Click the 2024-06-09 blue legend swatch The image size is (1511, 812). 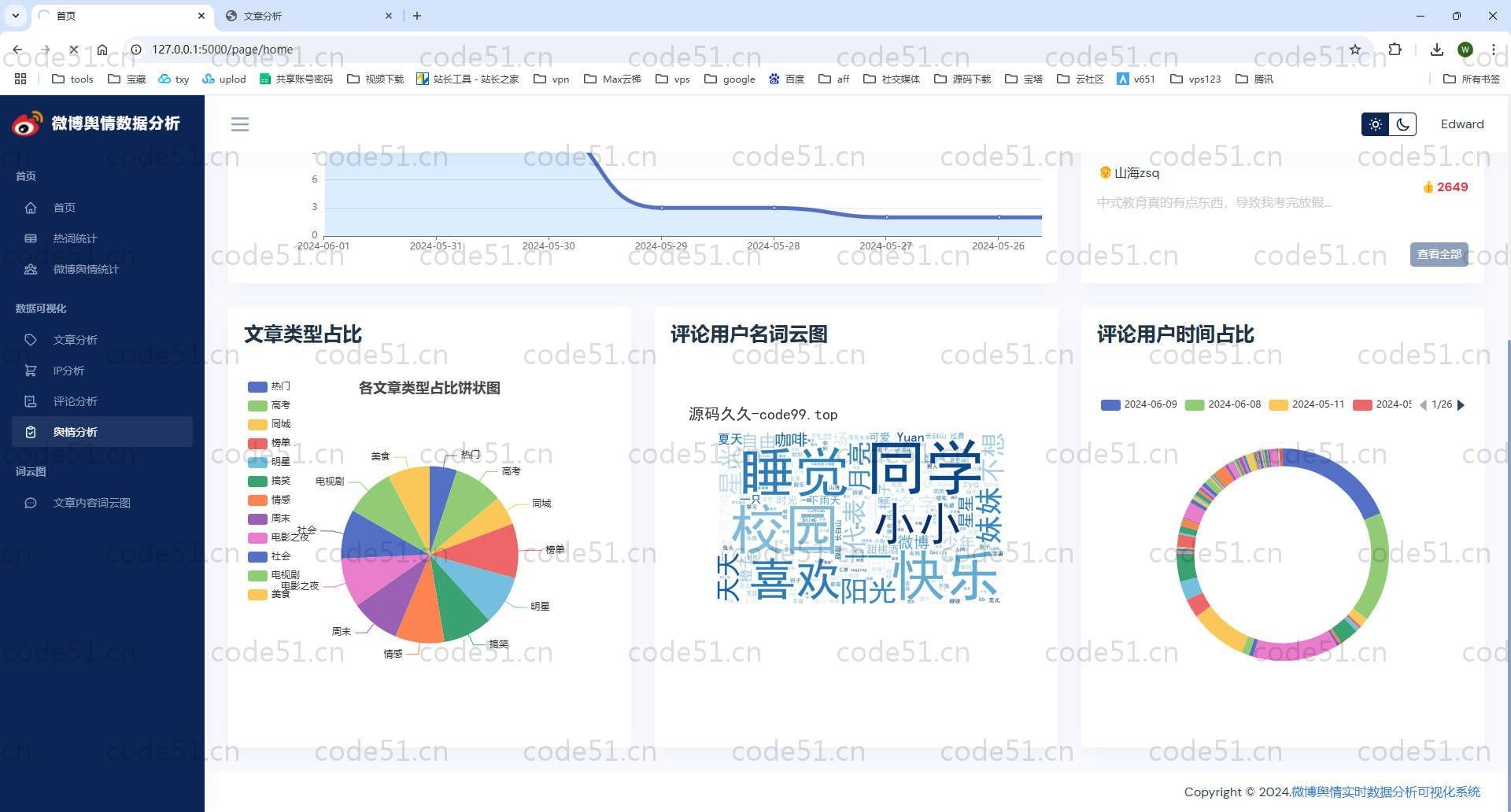(1110, 405)
